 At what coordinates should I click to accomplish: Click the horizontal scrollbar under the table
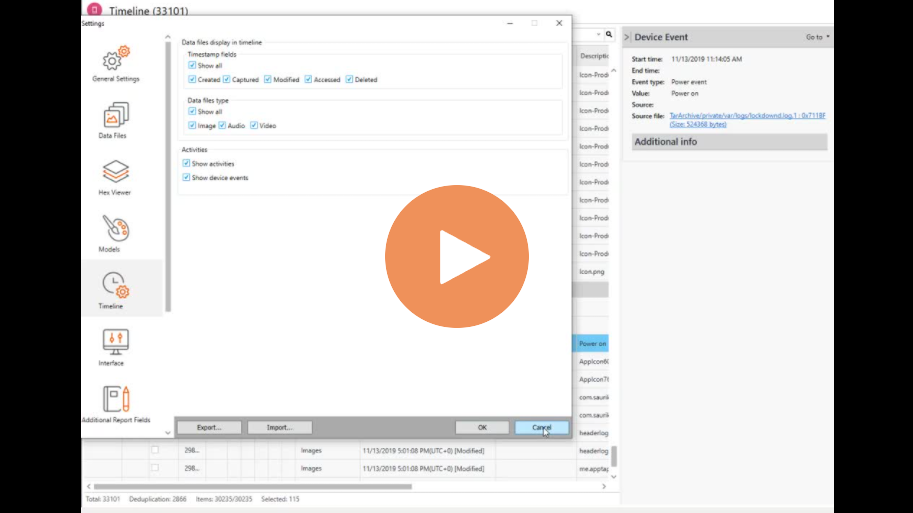[300, 487]
